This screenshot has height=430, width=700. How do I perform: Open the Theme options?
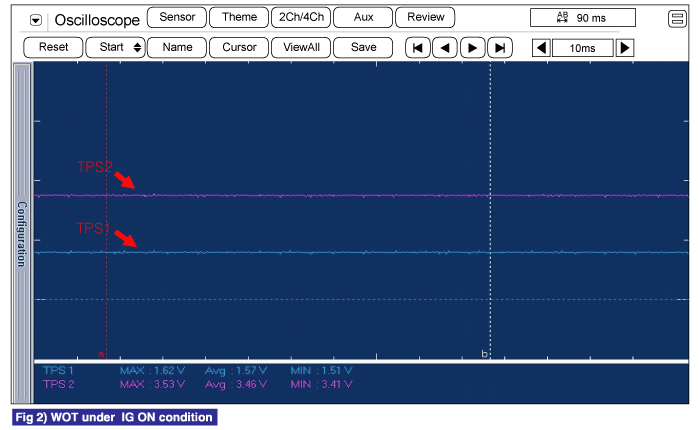(239, 17)
